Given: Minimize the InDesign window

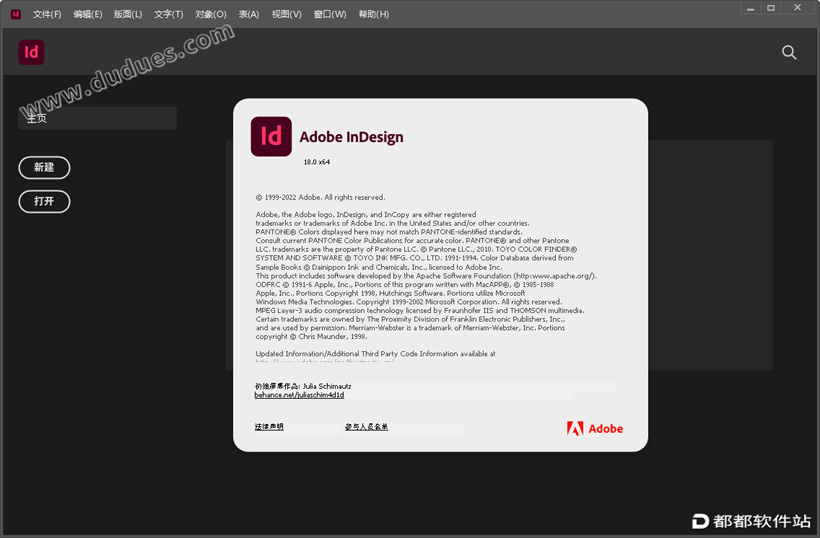Looking at the screenshot, I should (x=750, y=8).
